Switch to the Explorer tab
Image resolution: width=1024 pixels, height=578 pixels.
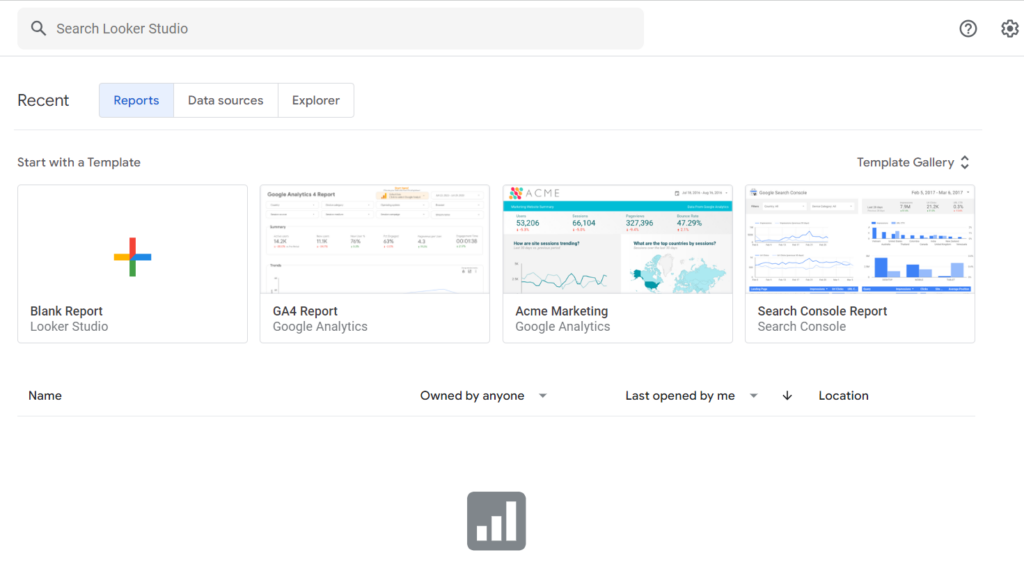[x=316, y=101]
